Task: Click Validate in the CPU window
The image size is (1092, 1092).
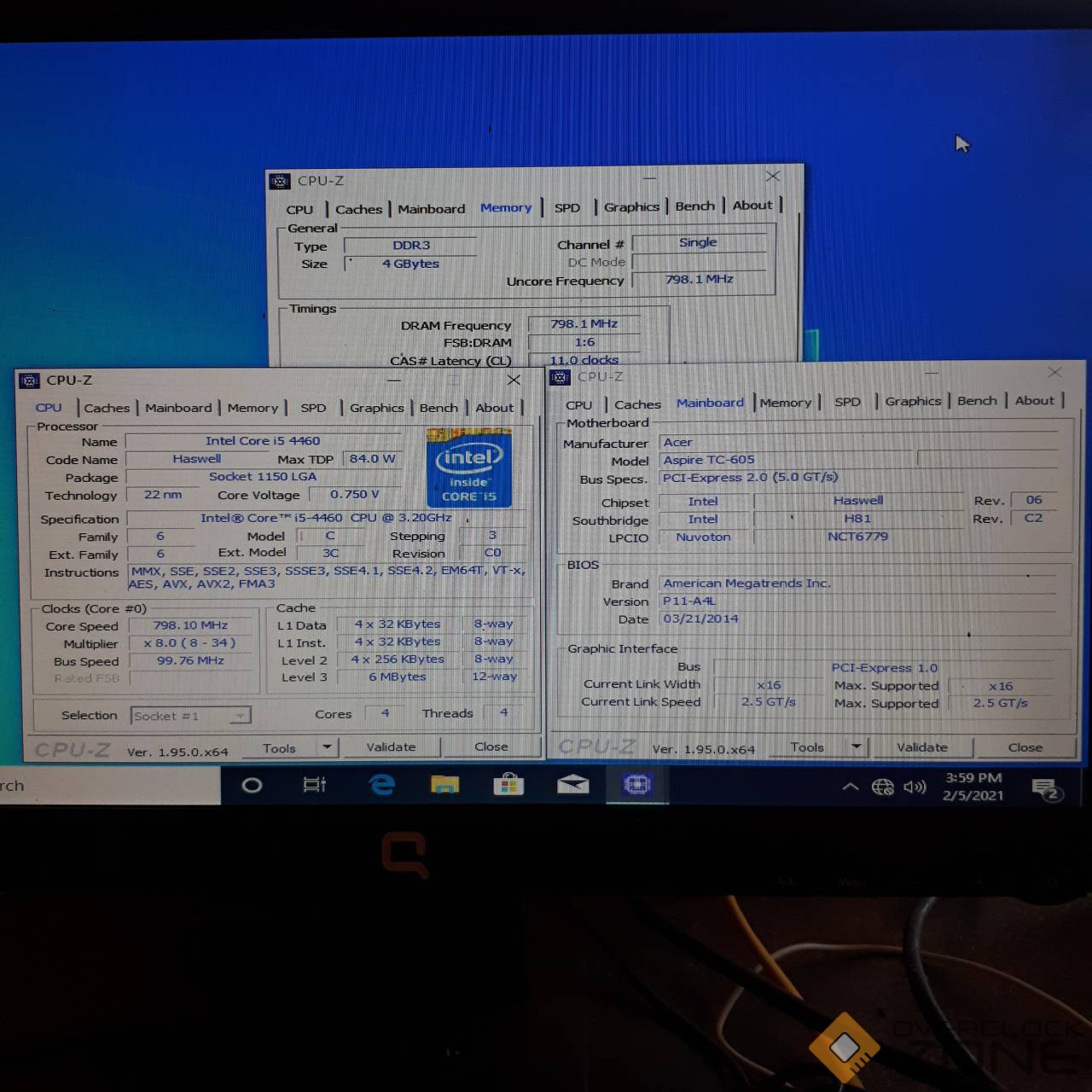Action: point(391,747)
